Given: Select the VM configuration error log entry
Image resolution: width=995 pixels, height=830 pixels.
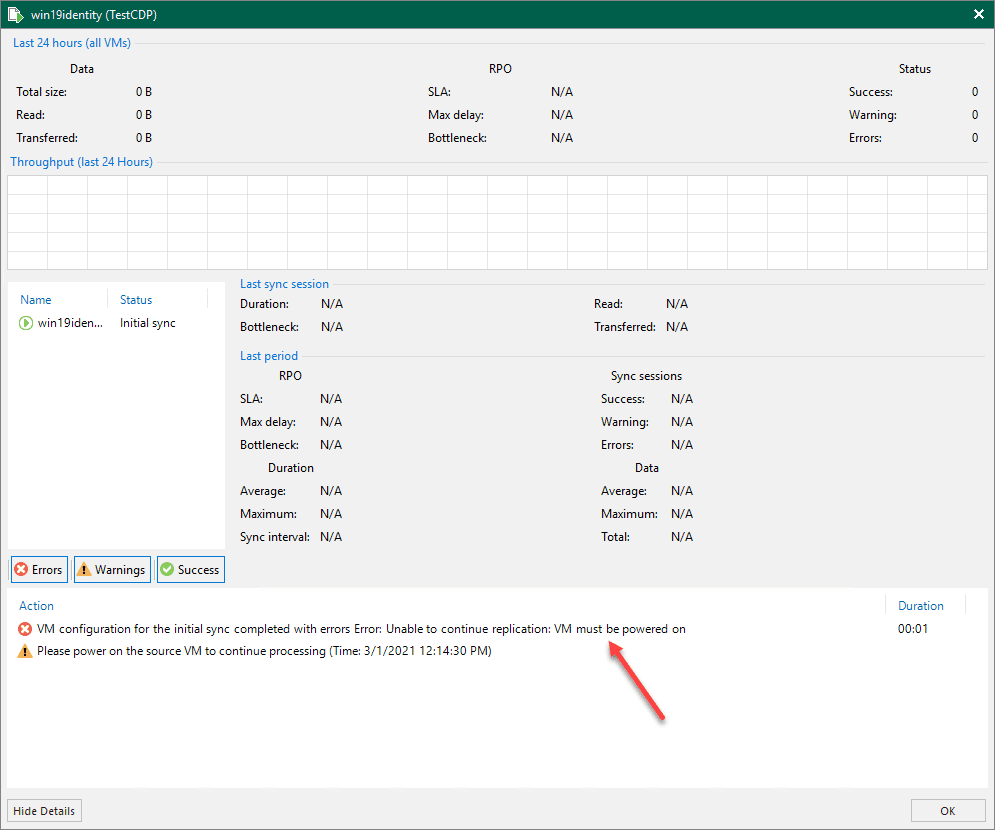Looking at the screenshot, I should (360, 629).
